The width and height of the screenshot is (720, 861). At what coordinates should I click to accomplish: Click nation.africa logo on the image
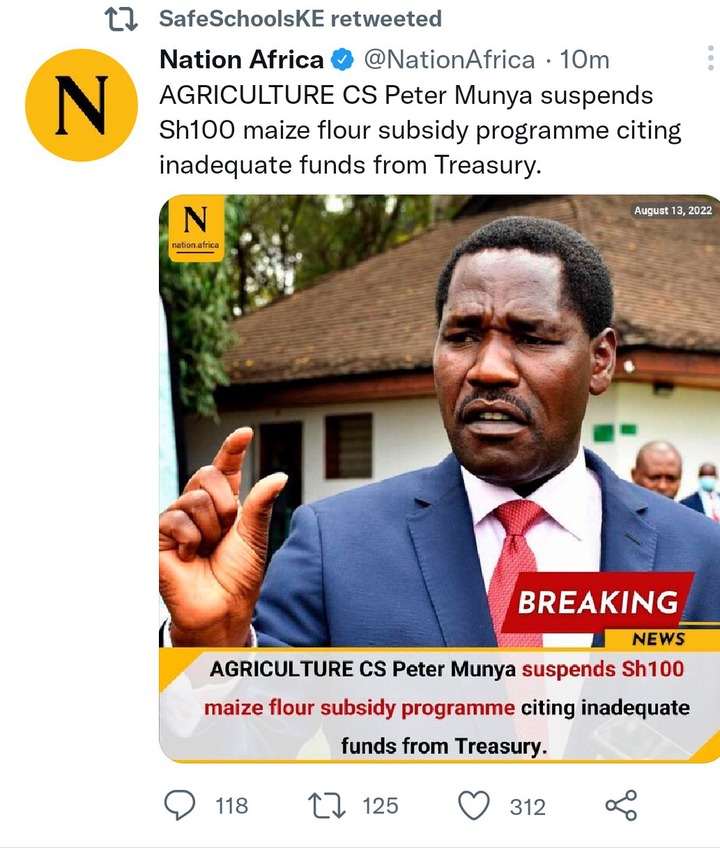click(x=196, y=228)
